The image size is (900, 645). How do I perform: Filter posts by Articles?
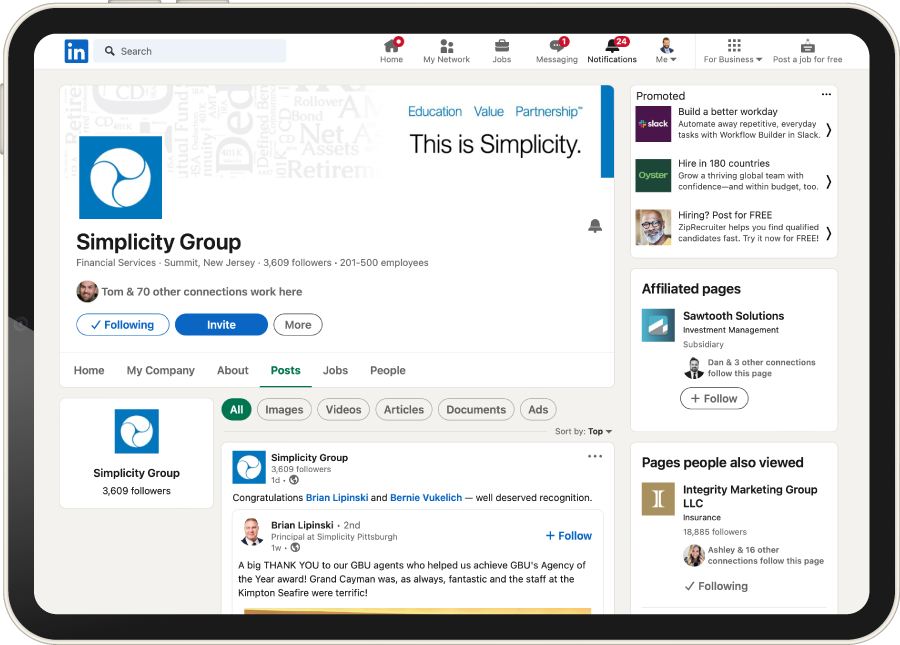(x=404, y=410)
